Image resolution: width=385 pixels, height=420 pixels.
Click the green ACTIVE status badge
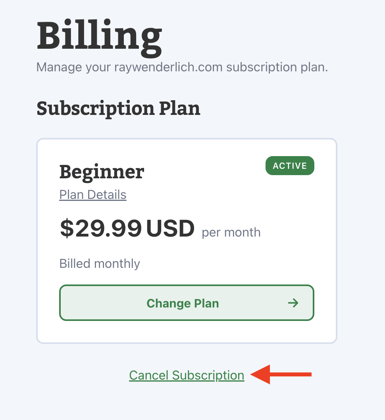click(290, 166)
